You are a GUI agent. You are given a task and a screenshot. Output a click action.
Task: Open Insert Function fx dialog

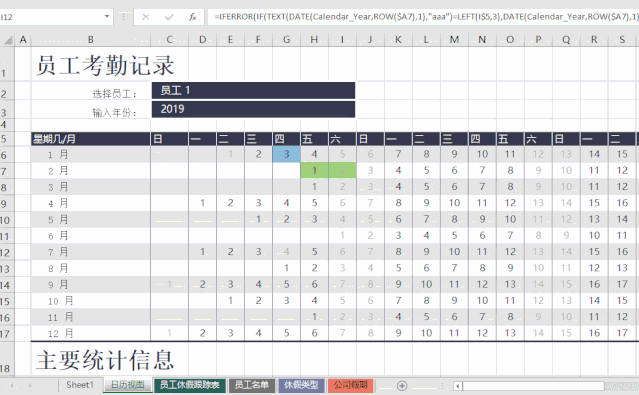(192, 17)
